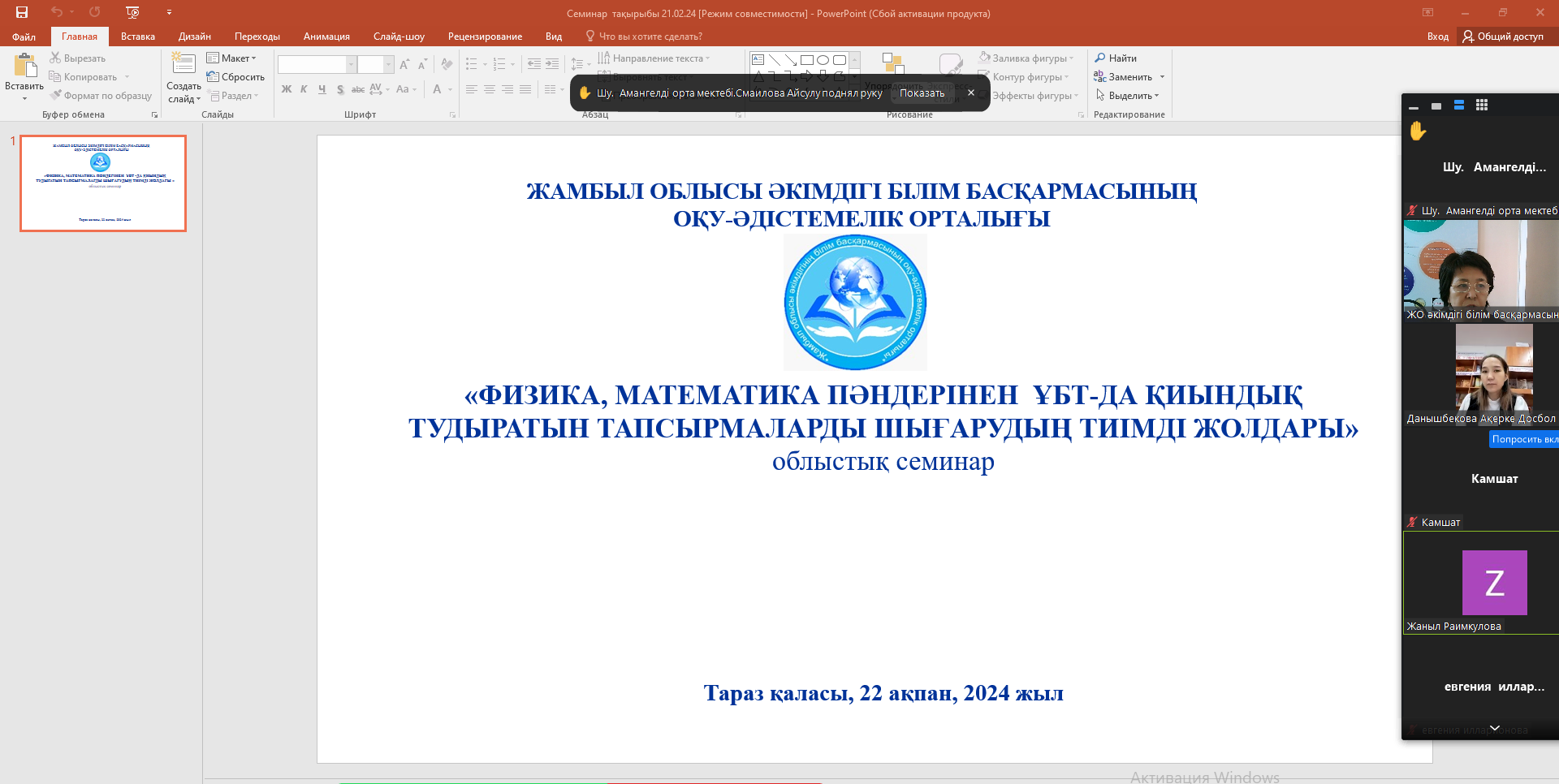
Task: Click Создать слайд new slide icon
Action: coord(184,64)
